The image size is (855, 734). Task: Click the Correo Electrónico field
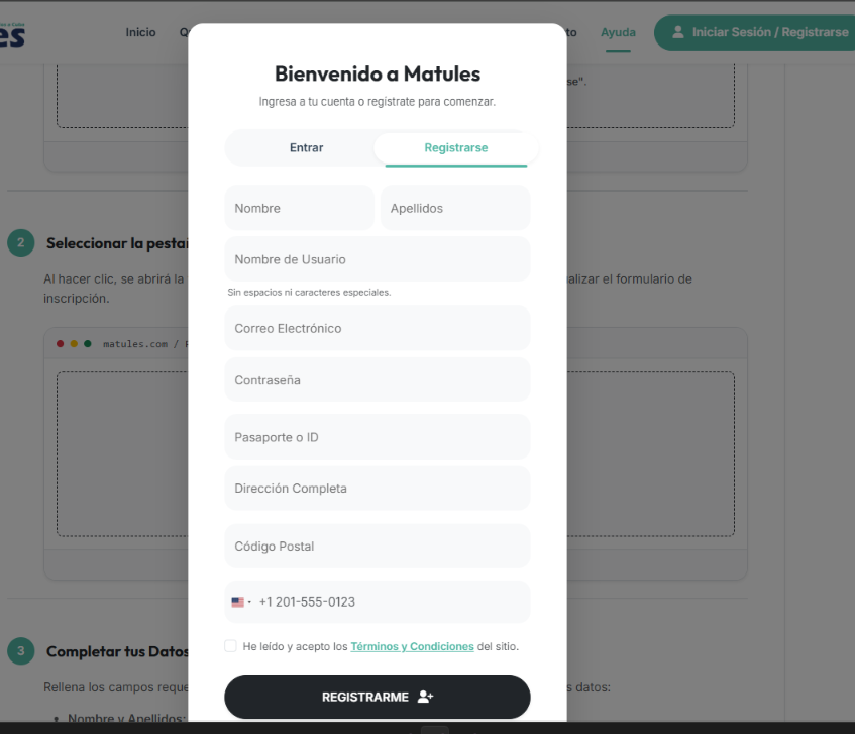[x=377, y=328]
